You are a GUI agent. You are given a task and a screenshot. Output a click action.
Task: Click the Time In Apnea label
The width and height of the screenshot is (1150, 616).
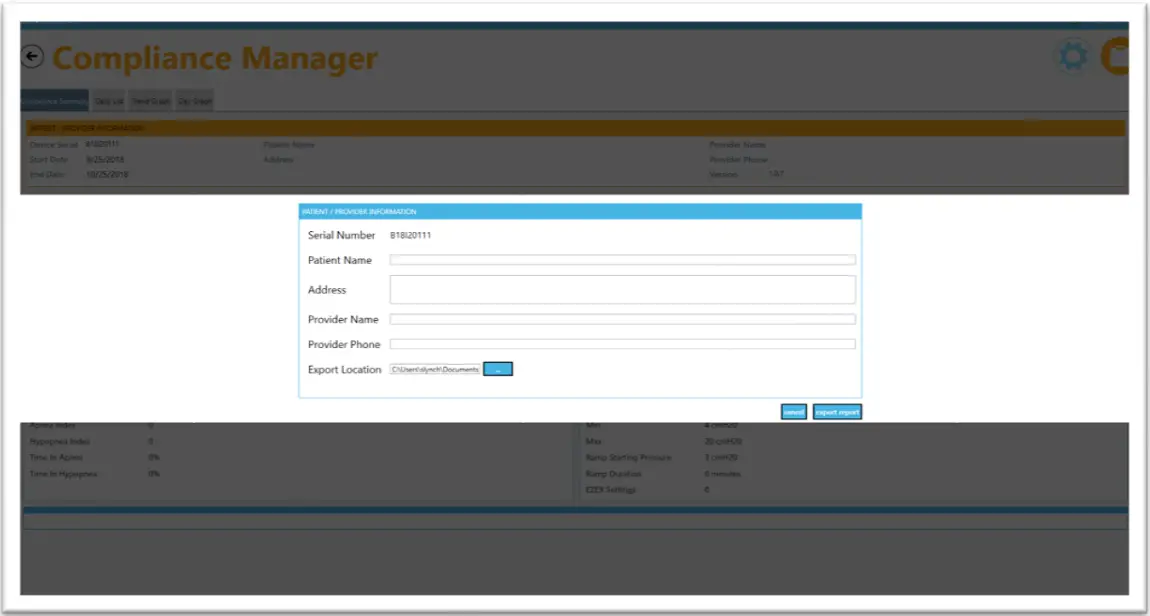(x=54, y=458)
